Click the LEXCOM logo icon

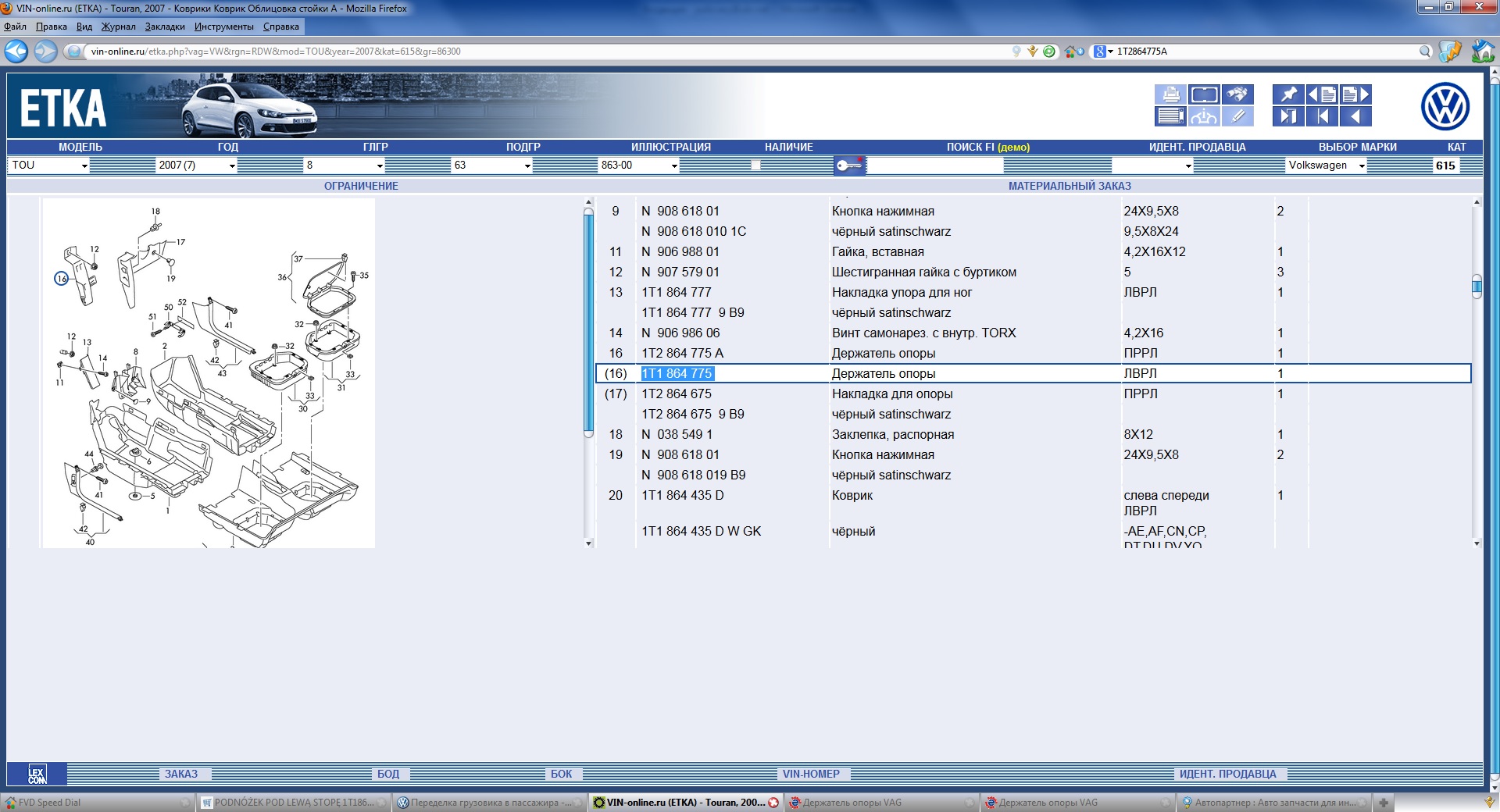(x=37, y=774)
